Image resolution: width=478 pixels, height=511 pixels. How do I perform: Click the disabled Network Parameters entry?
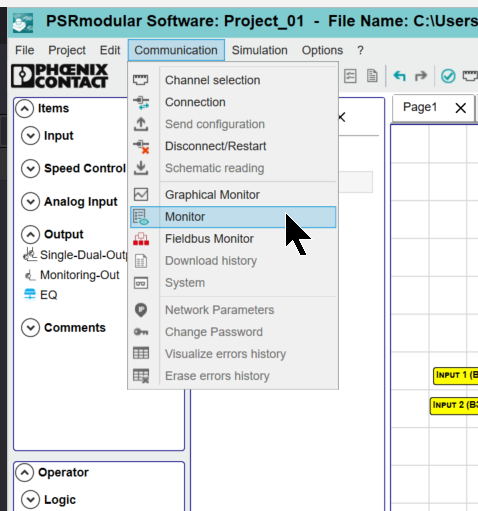(x=233, y=310)
